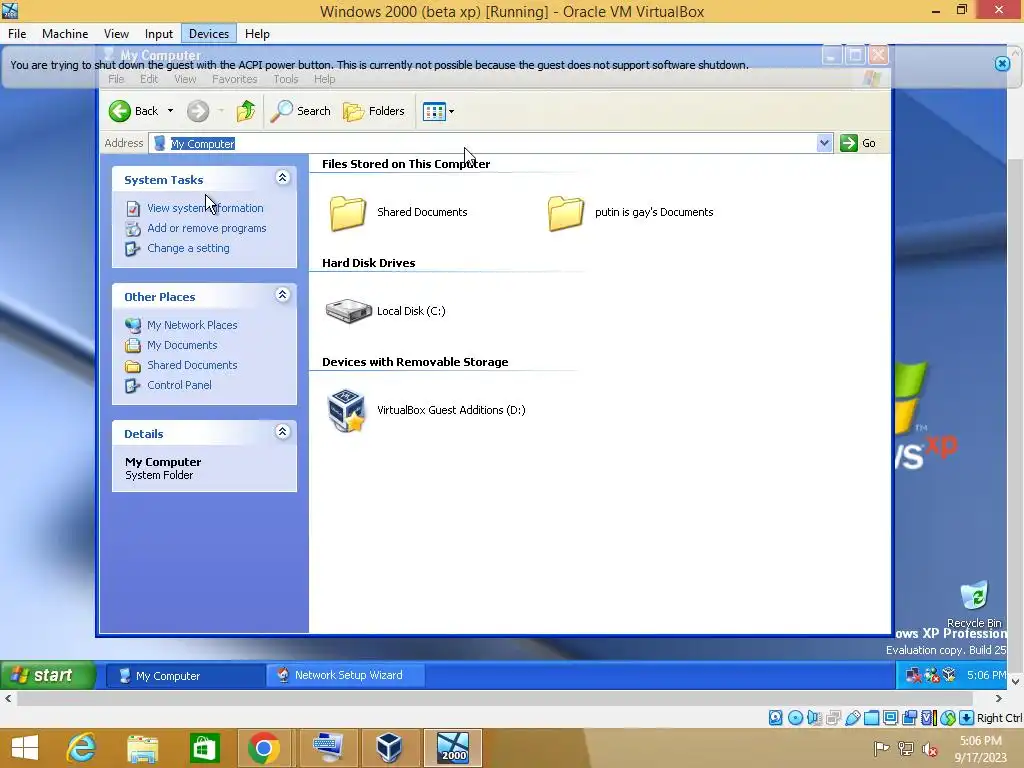Launch Internet Explorer from host taskbar
This screenshot has height=768, width=1024.
[82, 748]
